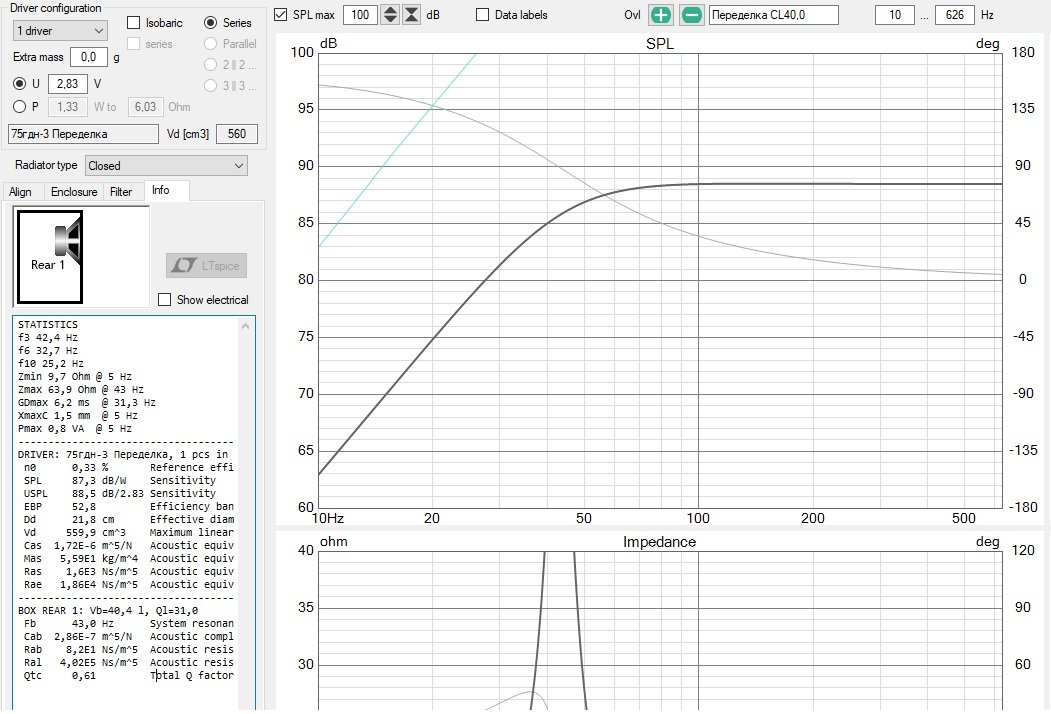Viewport: 1051px width, 714px height.
Task: Switch to the Filter tab
Action: [x=121, y=192]
